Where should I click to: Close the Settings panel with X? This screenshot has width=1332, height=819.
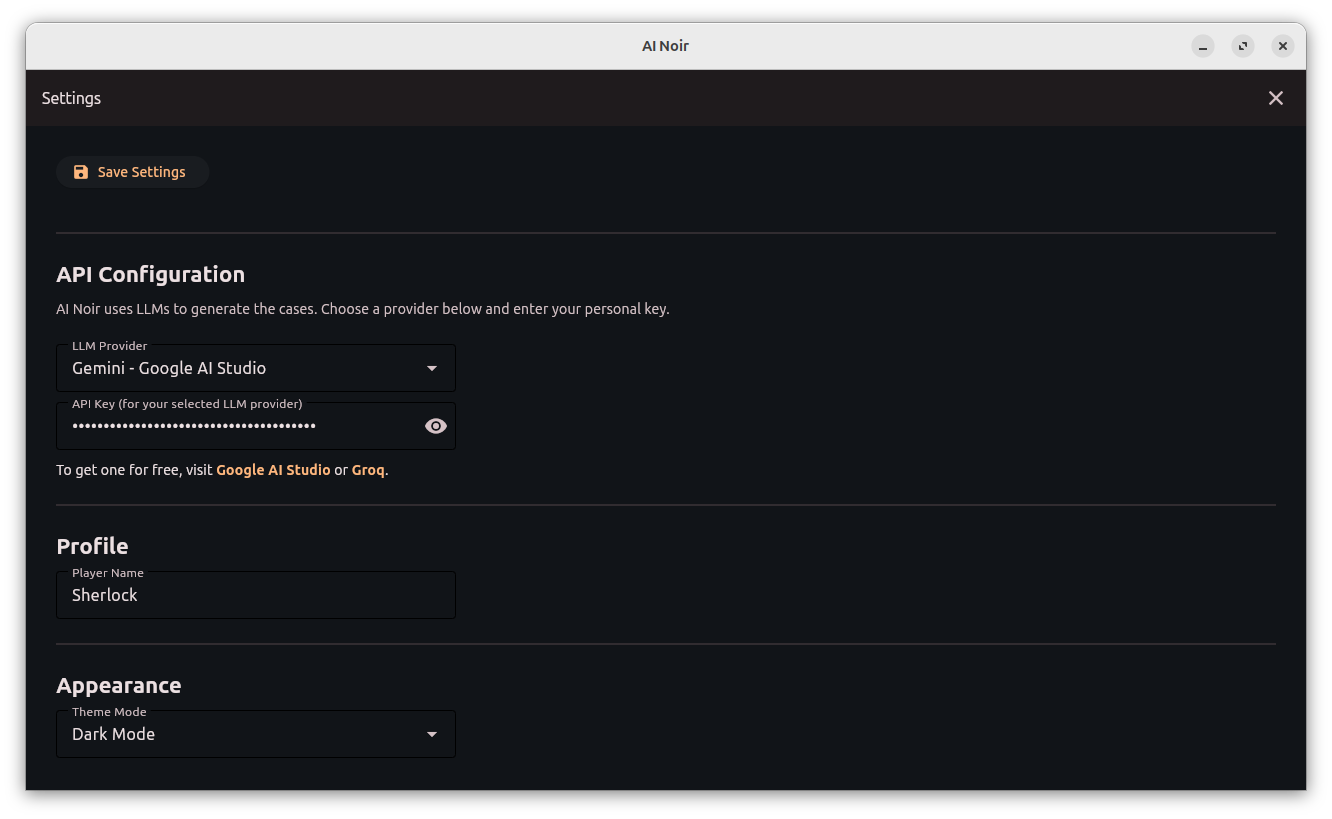tap(1275, 98)
